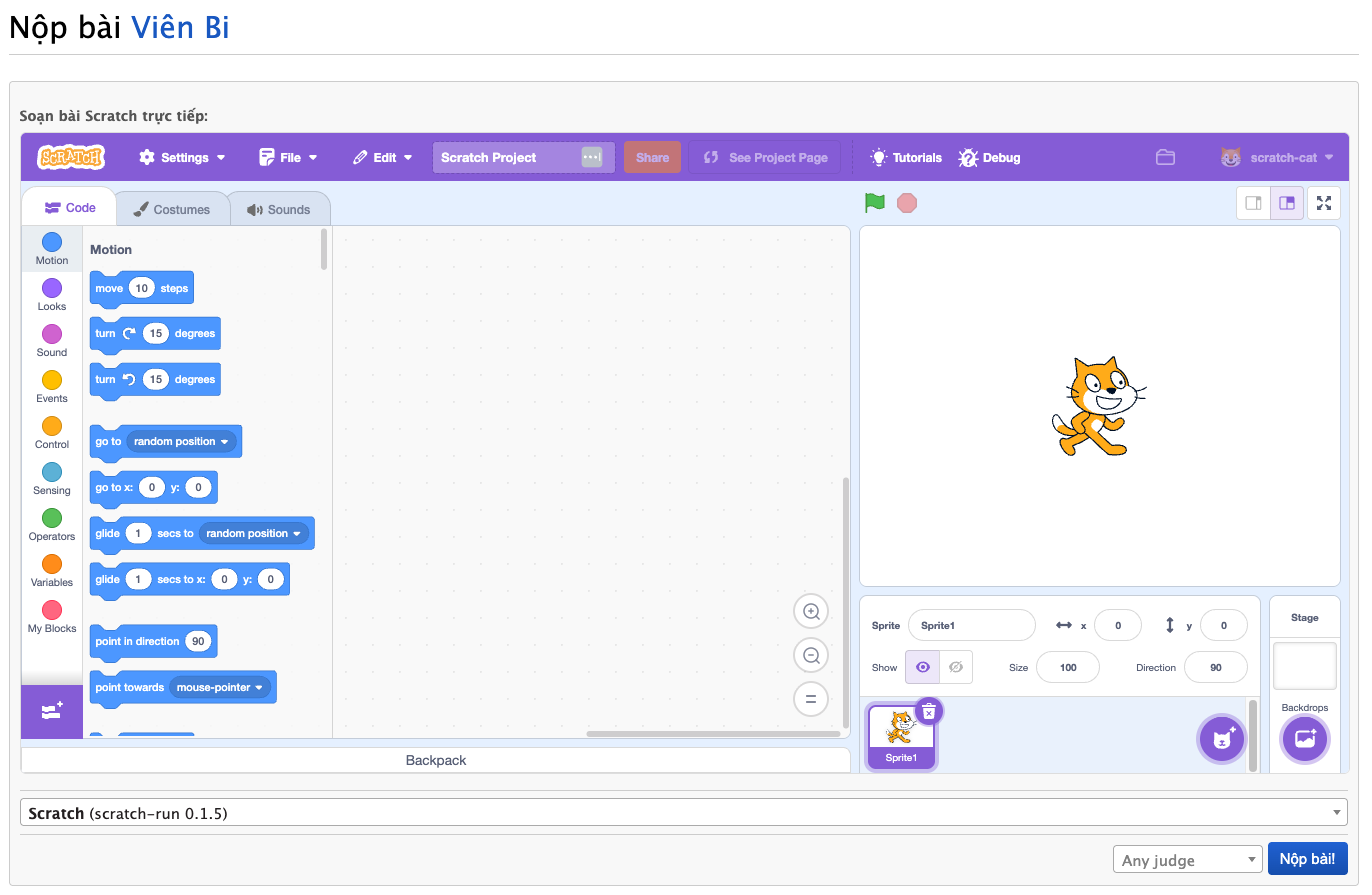1372x895 pixels.
Task: Switch to the Costumes tab
Action: coord(172,210)
